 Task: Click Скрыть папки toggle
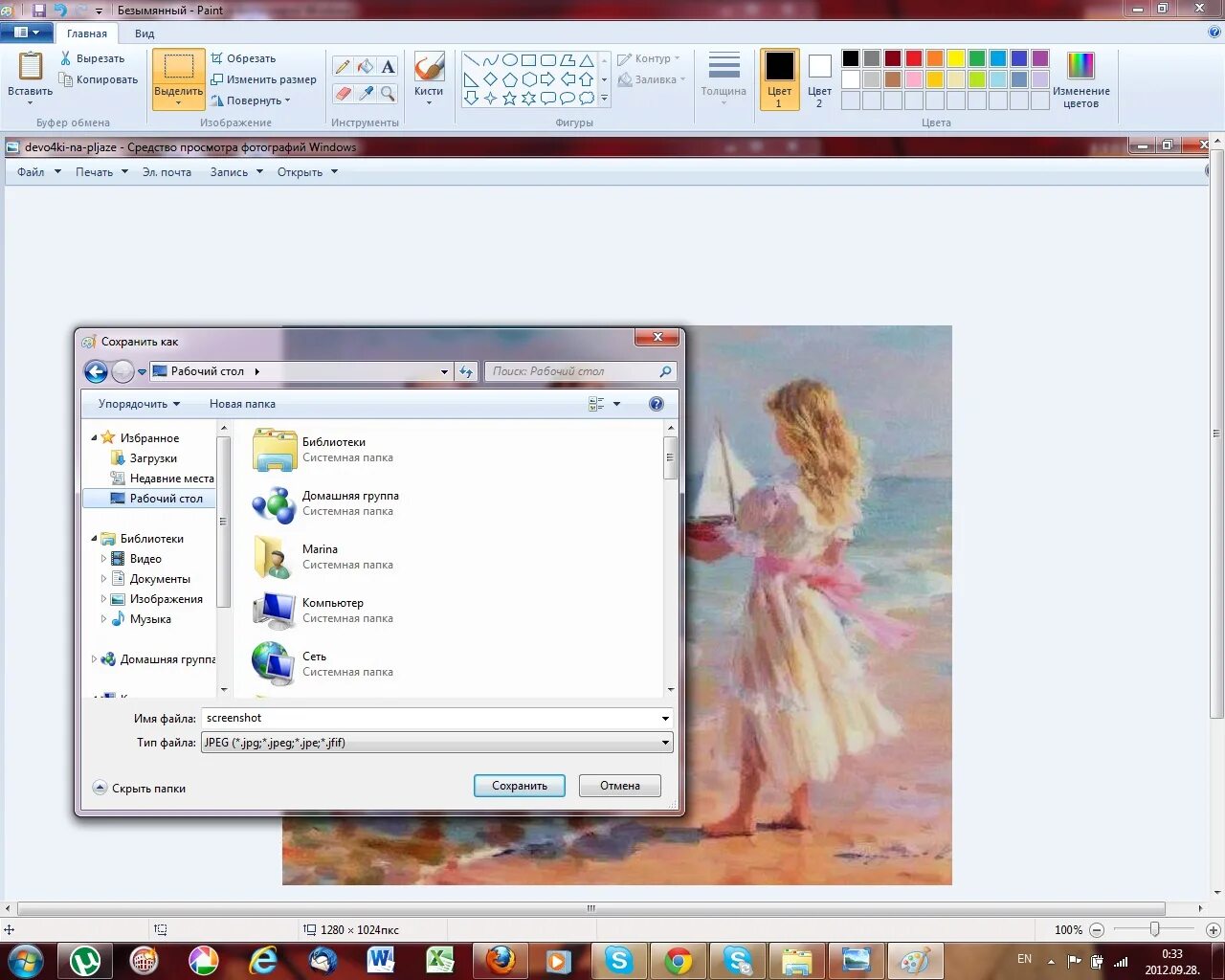tap(140, 789)
